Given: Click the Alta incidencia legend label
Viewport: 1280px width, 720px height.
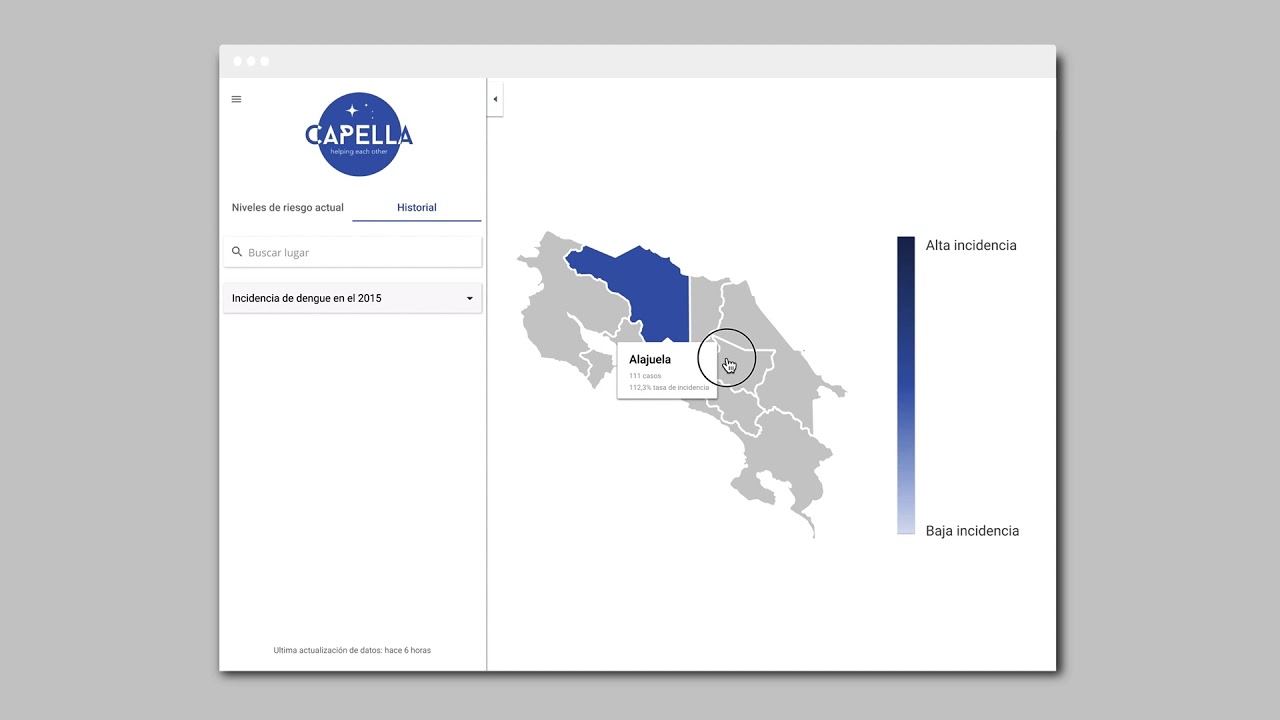Looking at the screenshot, I should pos(971,245).
